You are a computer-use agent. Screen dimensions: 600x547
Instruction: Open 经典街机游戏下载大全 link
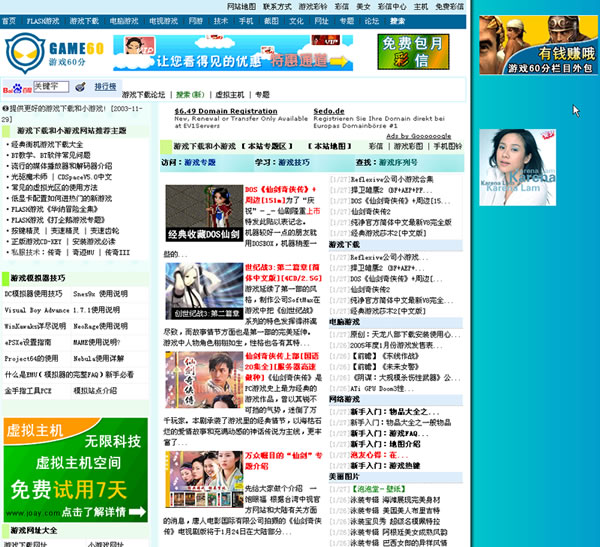click(x=47, y=145)
